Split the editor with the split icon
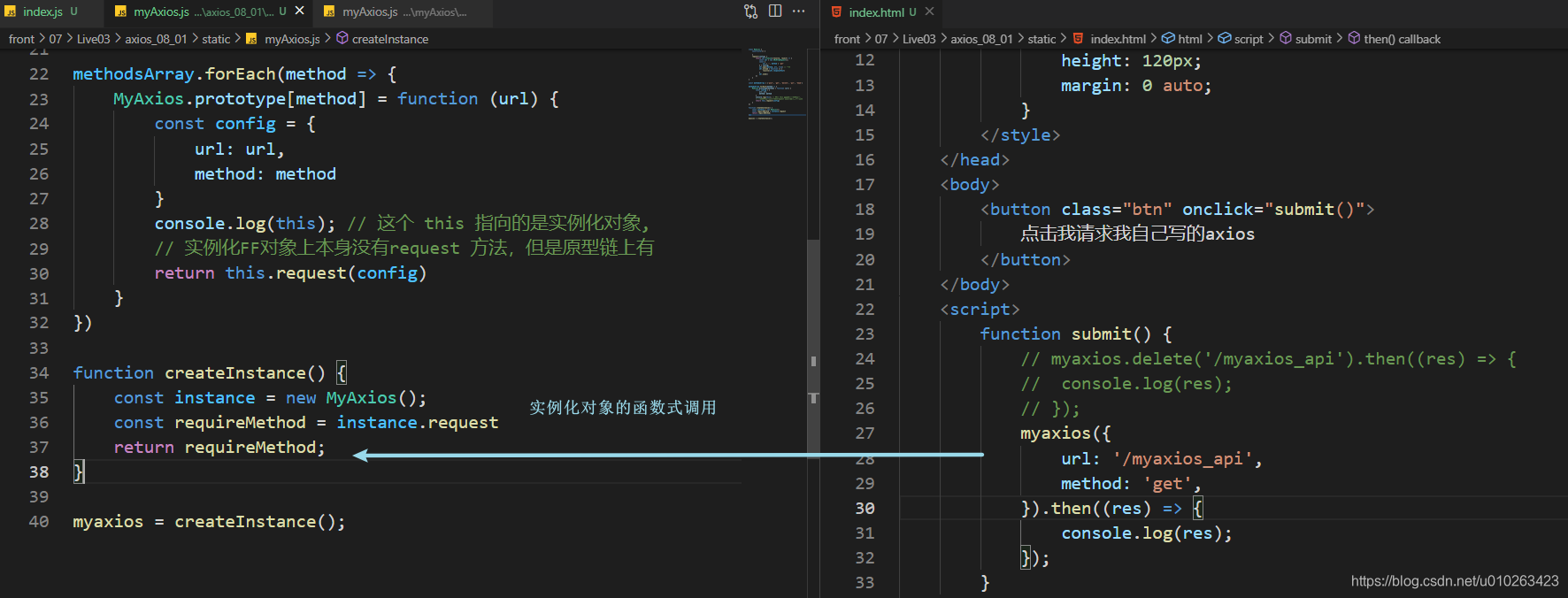The height and width of the screenshot is (598, 1568). [x=775, y=11]
